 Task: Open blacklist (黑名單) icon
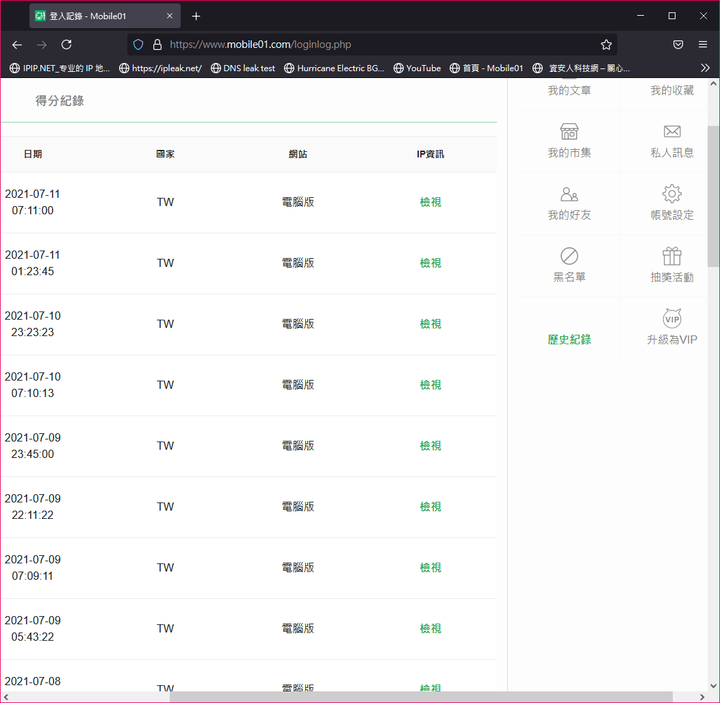[569, 256]
